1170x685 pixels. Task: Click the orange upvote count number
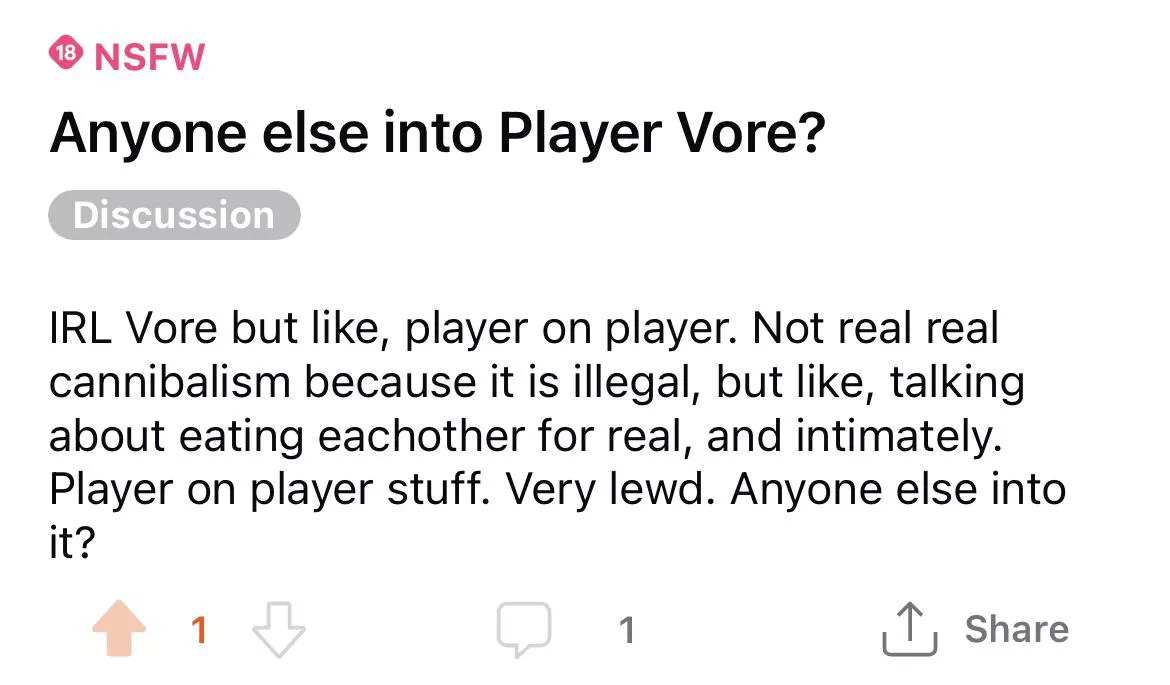tap(199, 630)
